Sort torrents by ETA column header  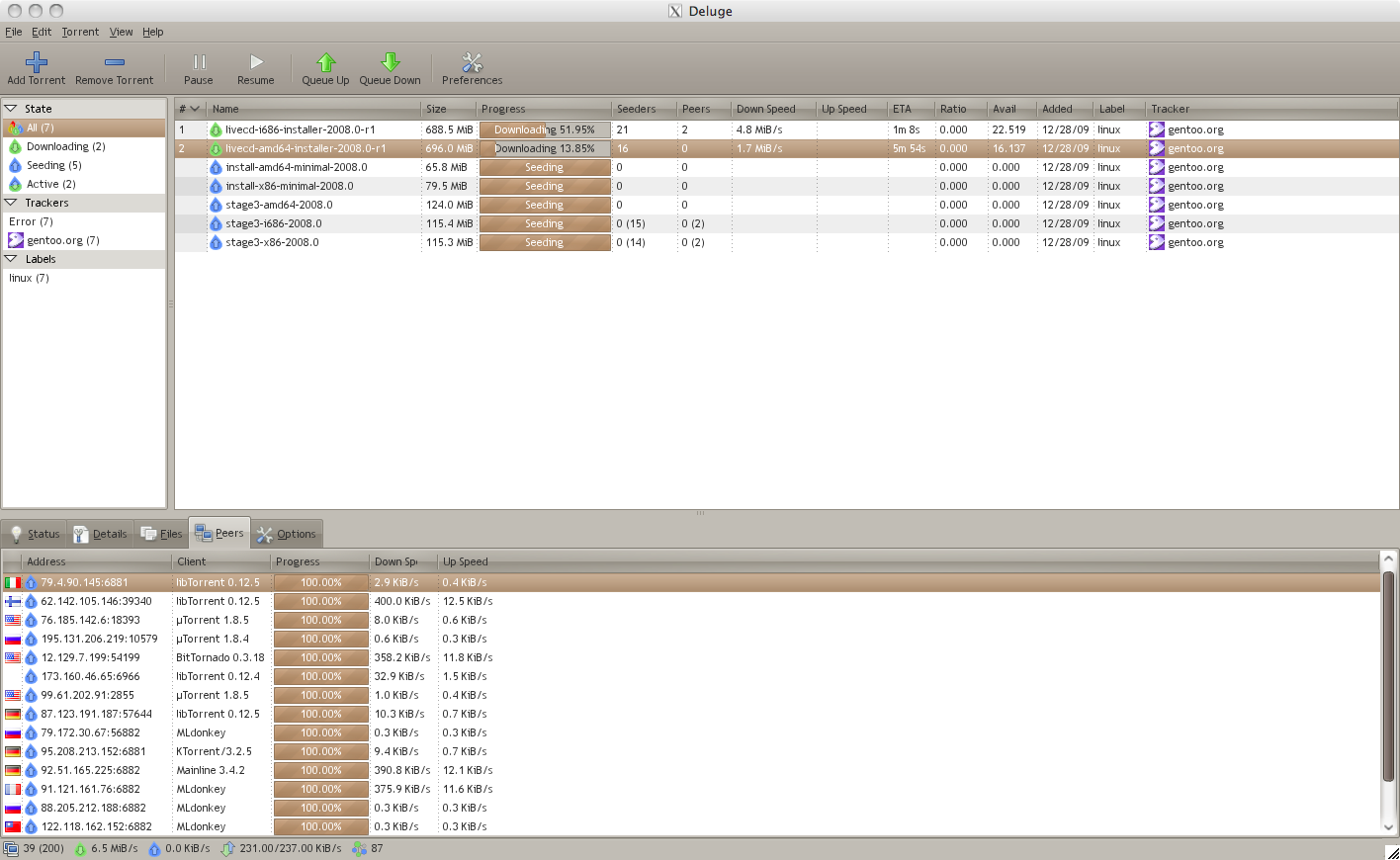[x=911, y=109]
